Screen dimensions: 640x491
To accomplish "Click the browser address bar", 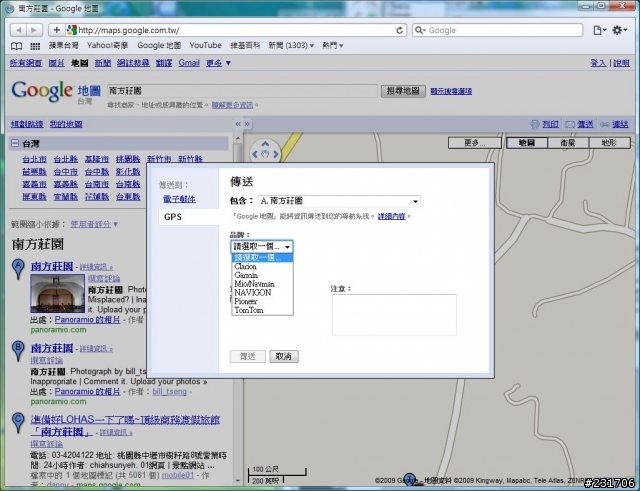I will pos(236,30).
